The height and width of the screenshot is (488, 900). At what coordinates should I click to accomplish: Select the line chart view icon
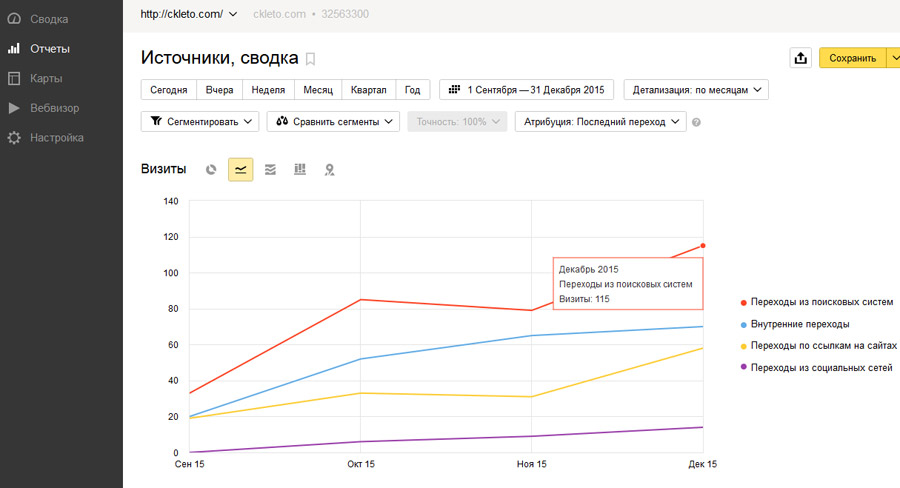(x=240, y=170)
